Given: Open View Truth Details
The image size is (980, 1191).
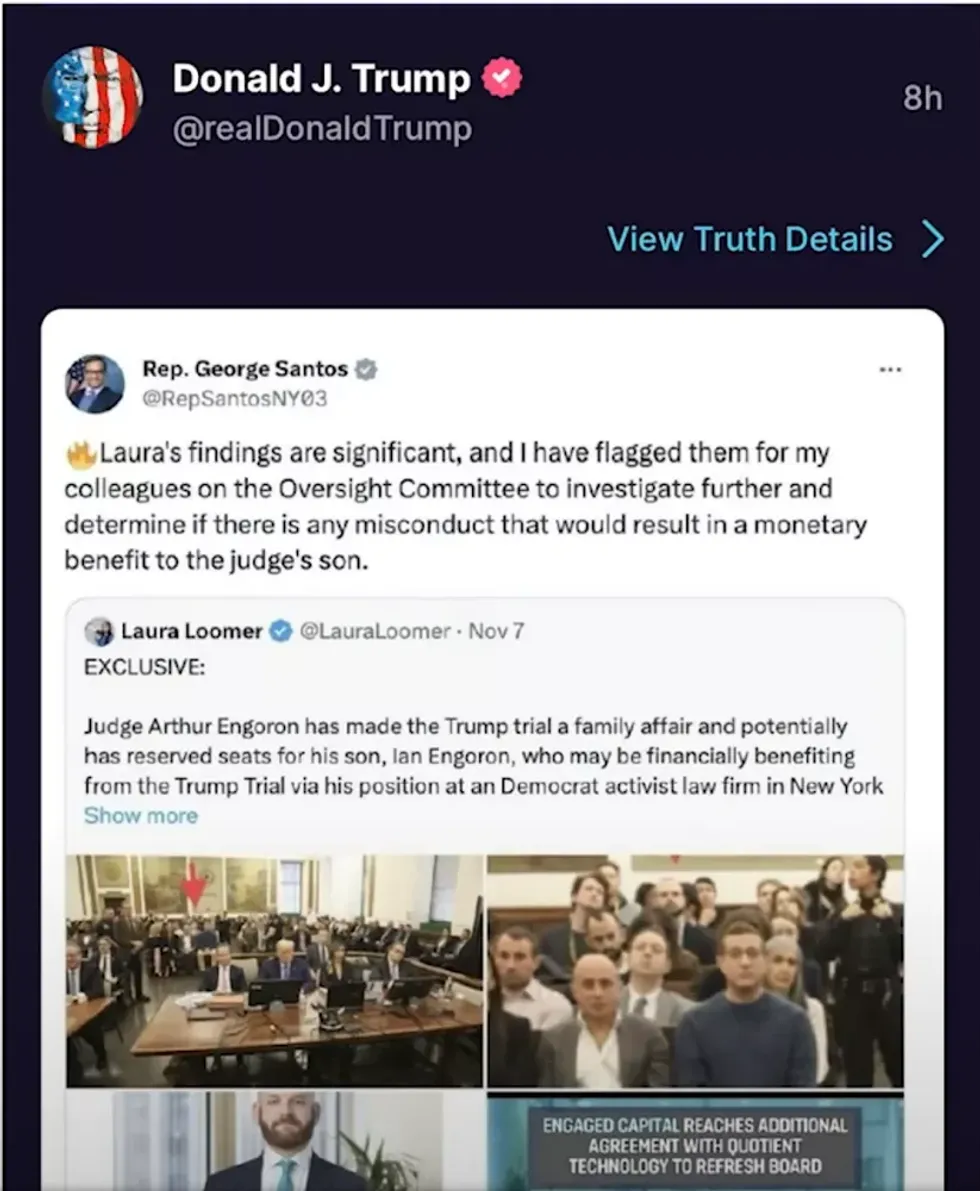Looking at the screenshot, I should [x=750, y=239].
